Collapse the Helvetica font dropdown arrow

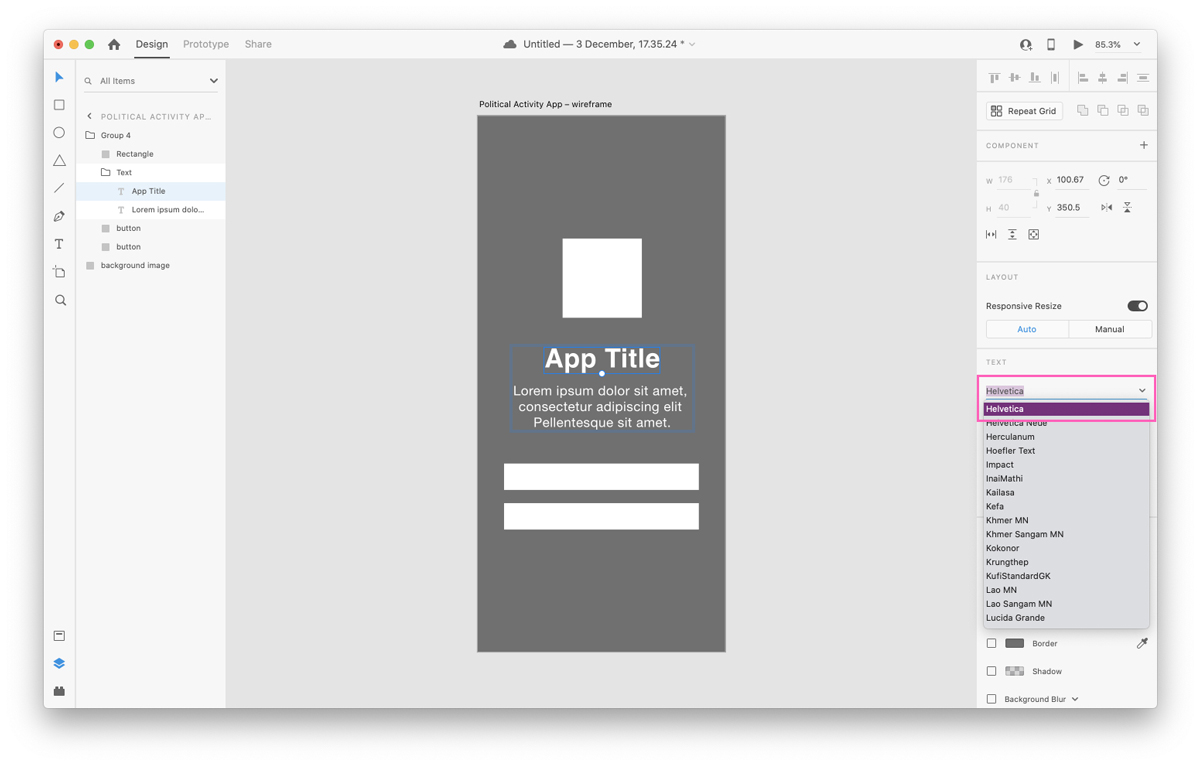coord(1142,391)
